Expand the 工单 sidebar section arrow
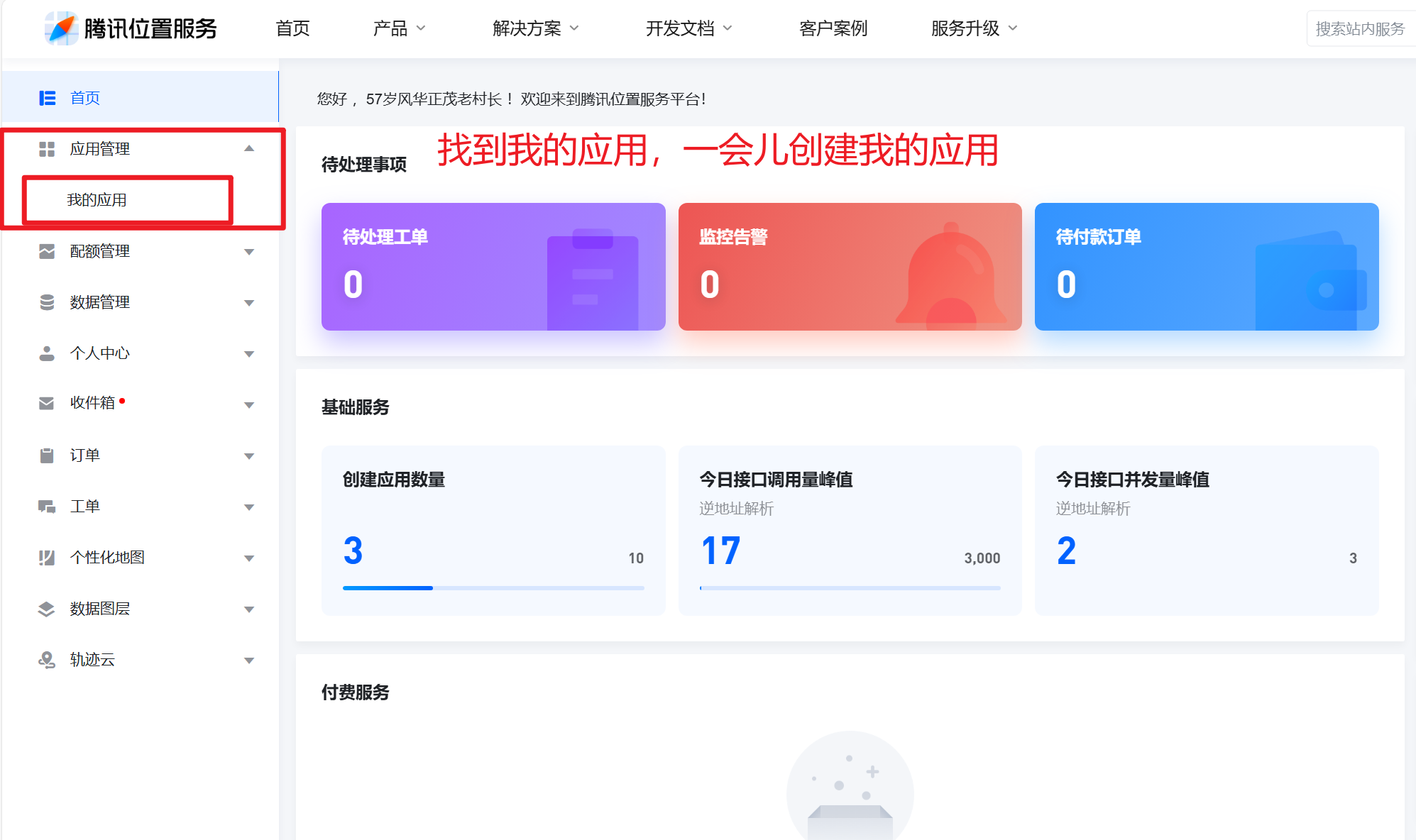Image resolution: width=1416 pixels, height=840 pixels. 249,507
